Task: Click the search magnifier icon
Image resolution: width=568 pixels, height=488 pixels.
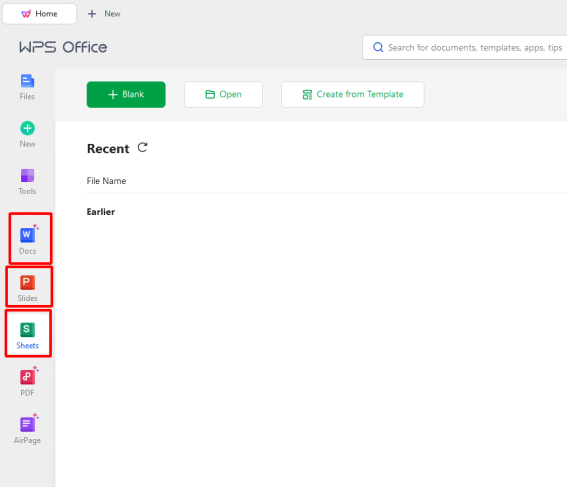Action: click(x=378, y=47)
